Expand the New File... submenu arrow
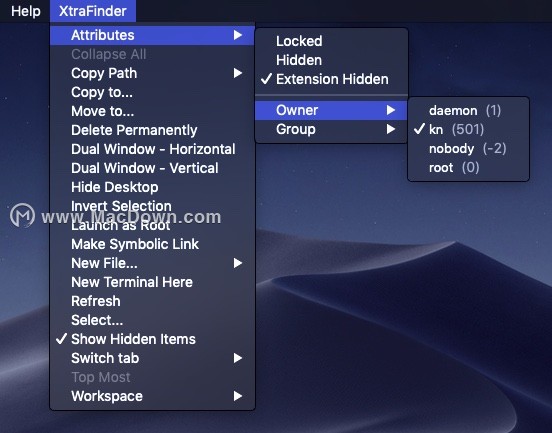 pyautogui.click(x=238, y=263)
